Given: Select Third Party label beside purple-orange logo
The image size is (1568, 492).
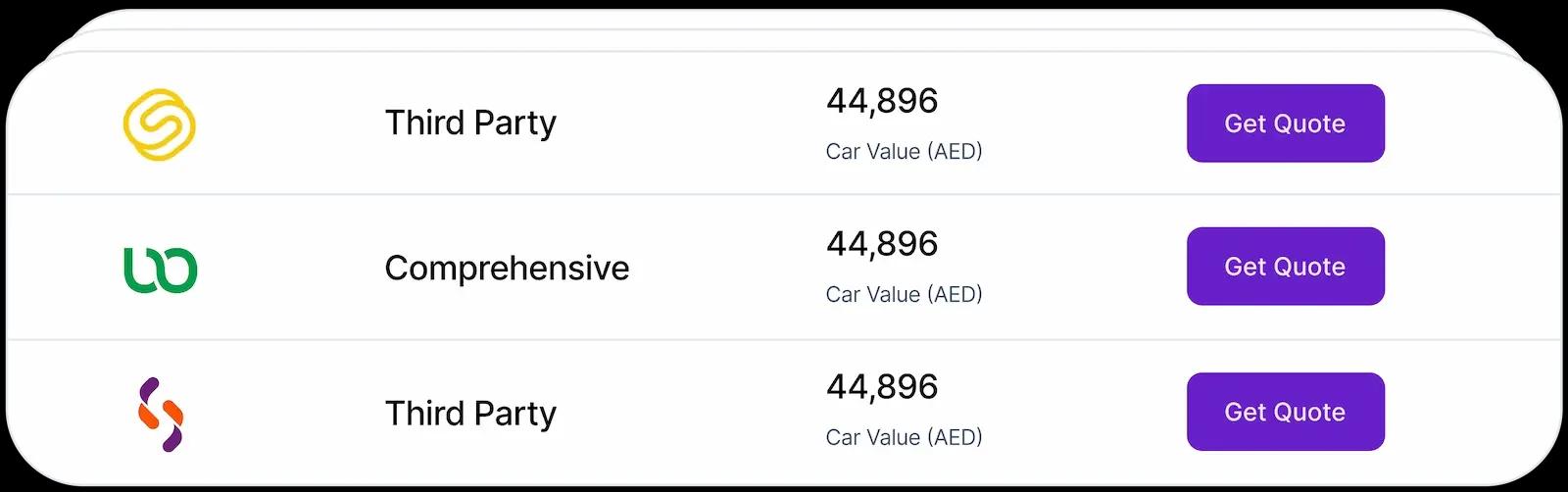Looking at the screenshot, I should coord(470,414).
